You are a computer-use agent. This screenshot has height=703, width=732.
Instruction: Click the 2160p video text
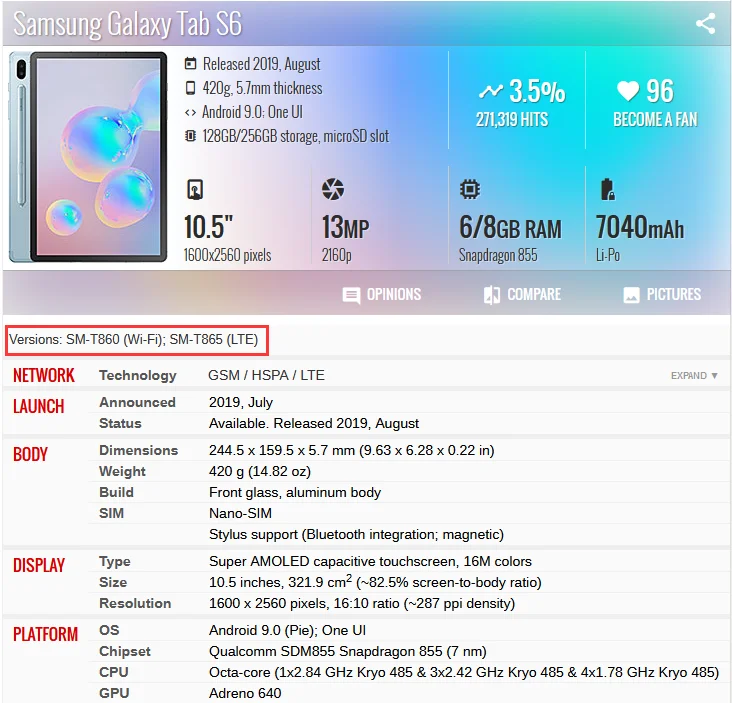tap(337, 255)
